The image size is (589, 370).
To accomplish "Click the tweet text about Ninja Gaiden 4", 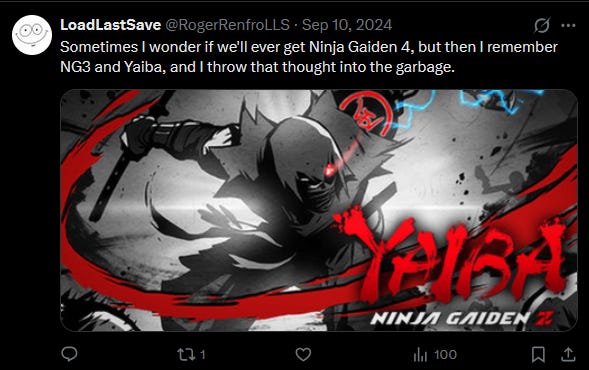I will pyautogui.click(x=309, y=57).
